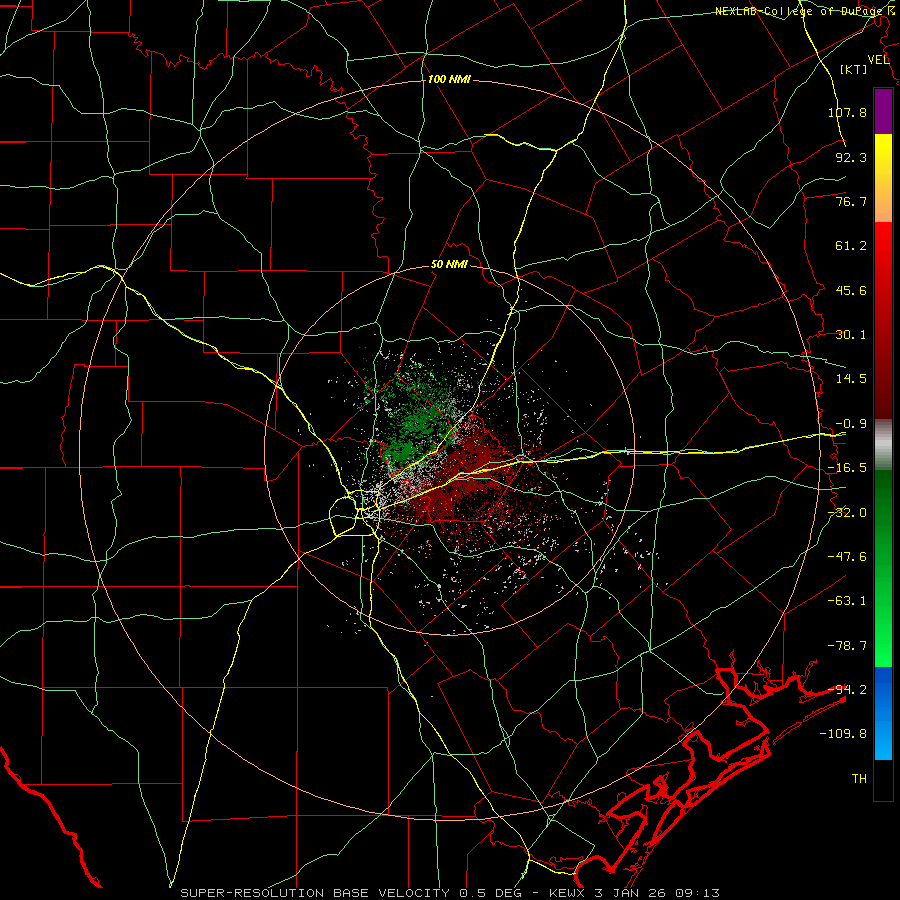The height and width of the screenshot is (900, 900).
Task: Click the [KT] units label
Action: pos(854,69)
